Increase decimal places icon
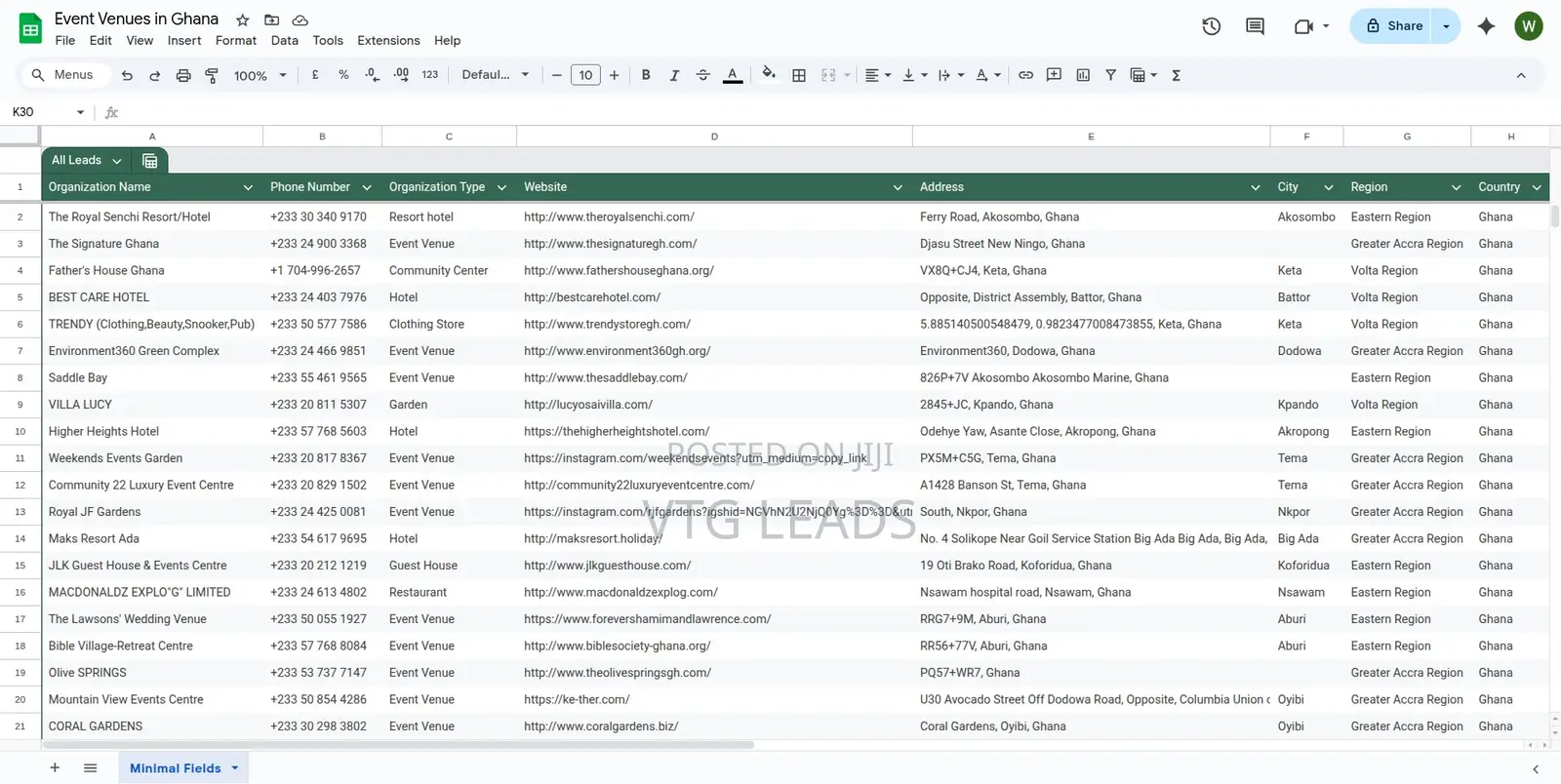 click(401, 75)
